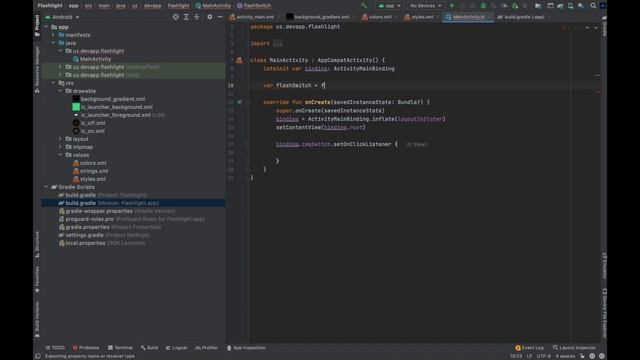Toggle the Gradle tool window on right stripe
The image size is (640, 360).
click(x=604, y=26)
